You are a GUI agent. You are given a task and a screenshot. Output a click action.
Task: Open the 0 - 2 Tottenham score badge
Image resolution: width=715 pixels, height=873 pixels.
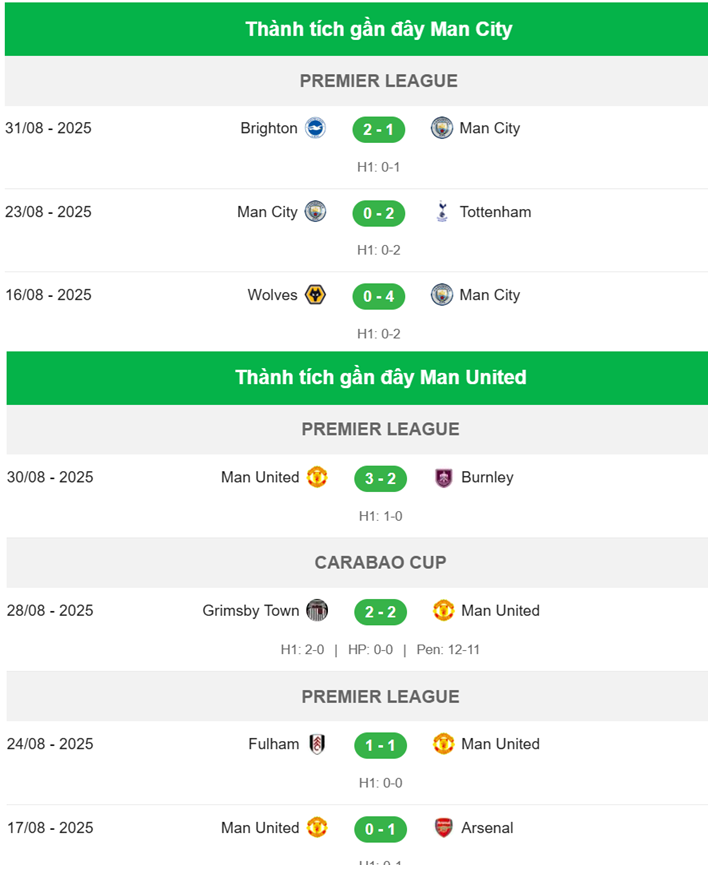[x=379, y=213]
